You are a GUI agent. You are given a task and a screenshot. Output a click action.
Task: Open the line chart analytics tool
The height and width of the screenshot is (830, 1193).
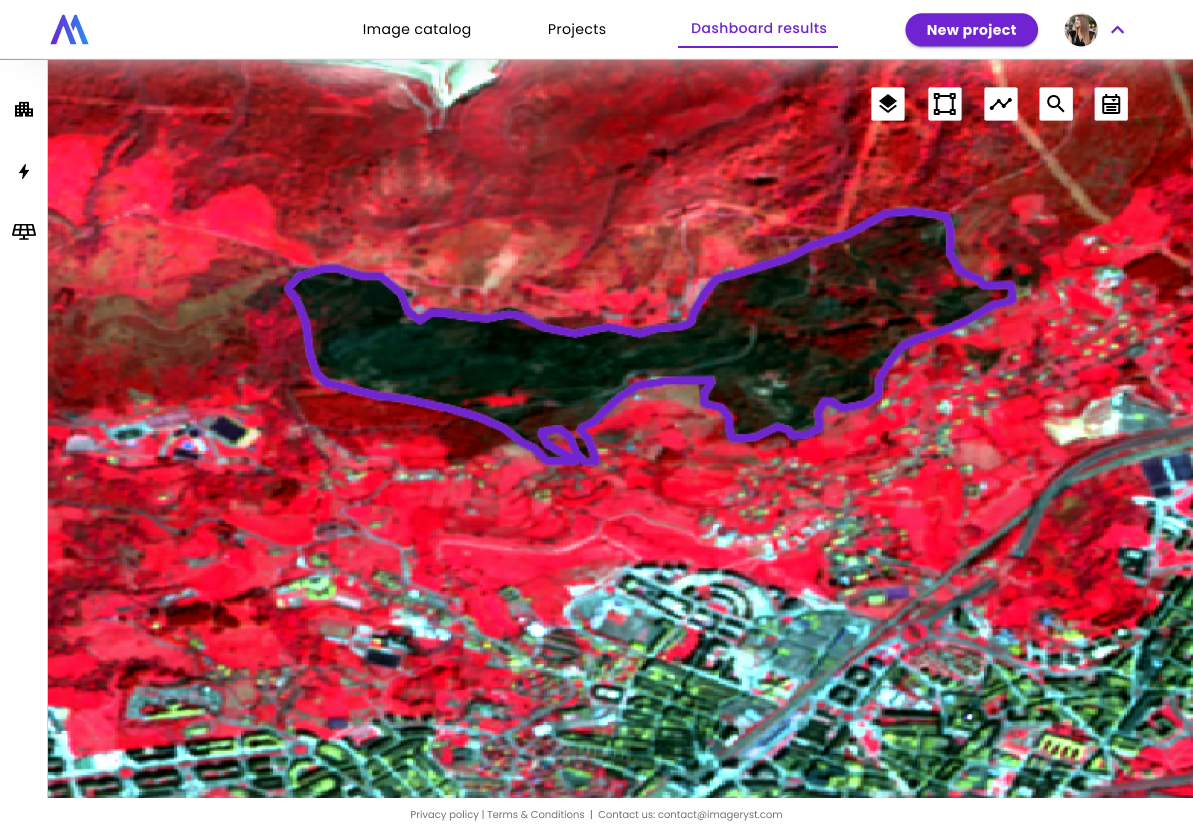(1000, 104)
